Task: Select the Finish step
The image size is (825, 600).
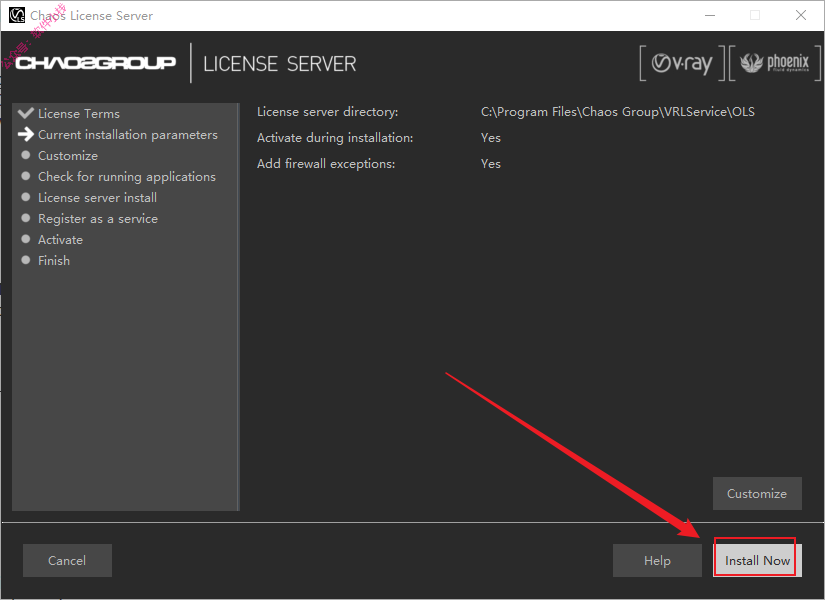Action: [x=54, y=261]
